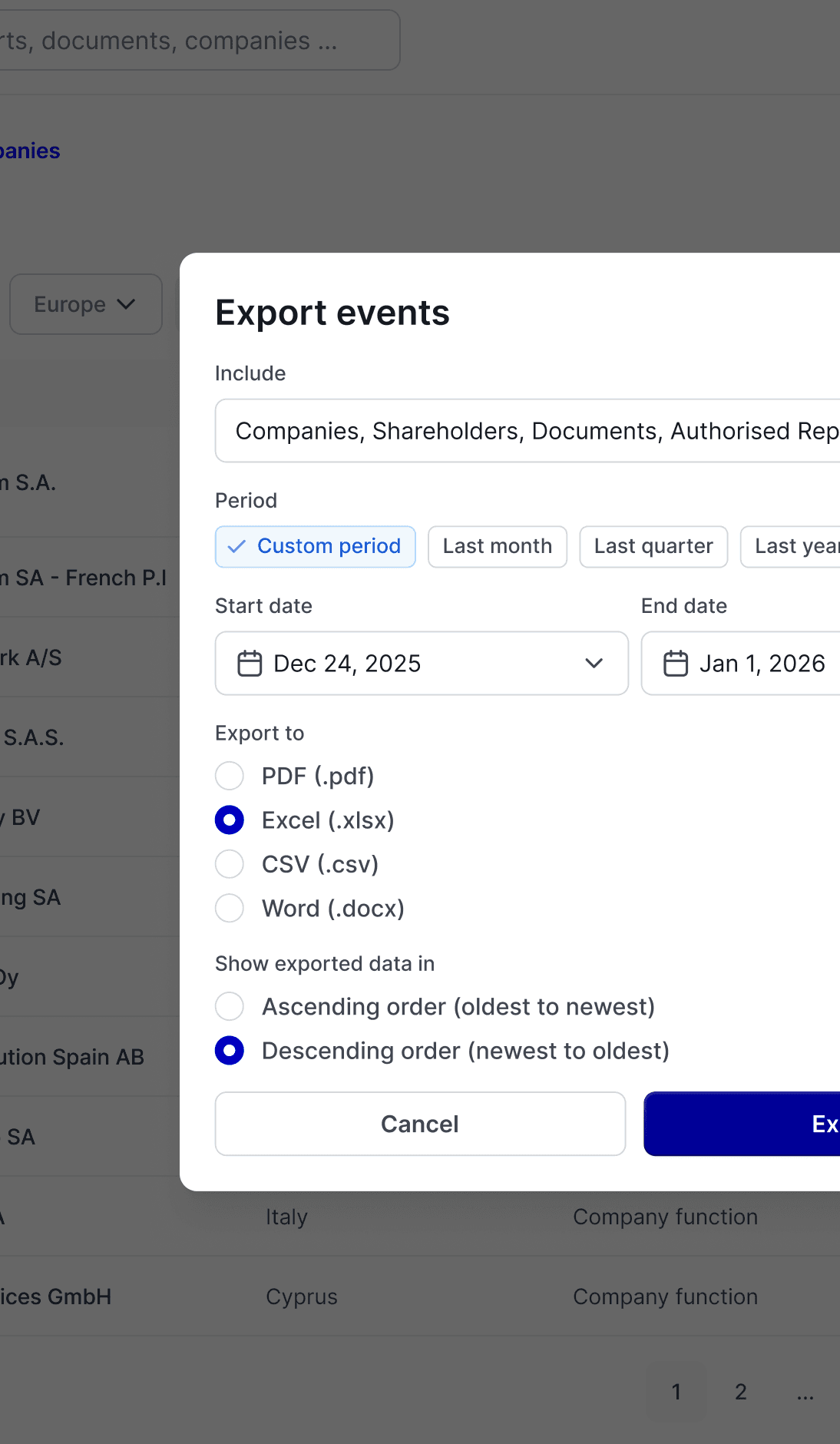
Task: Expand the Start date dropdown chevron
Action: click(x=594, y=664)
